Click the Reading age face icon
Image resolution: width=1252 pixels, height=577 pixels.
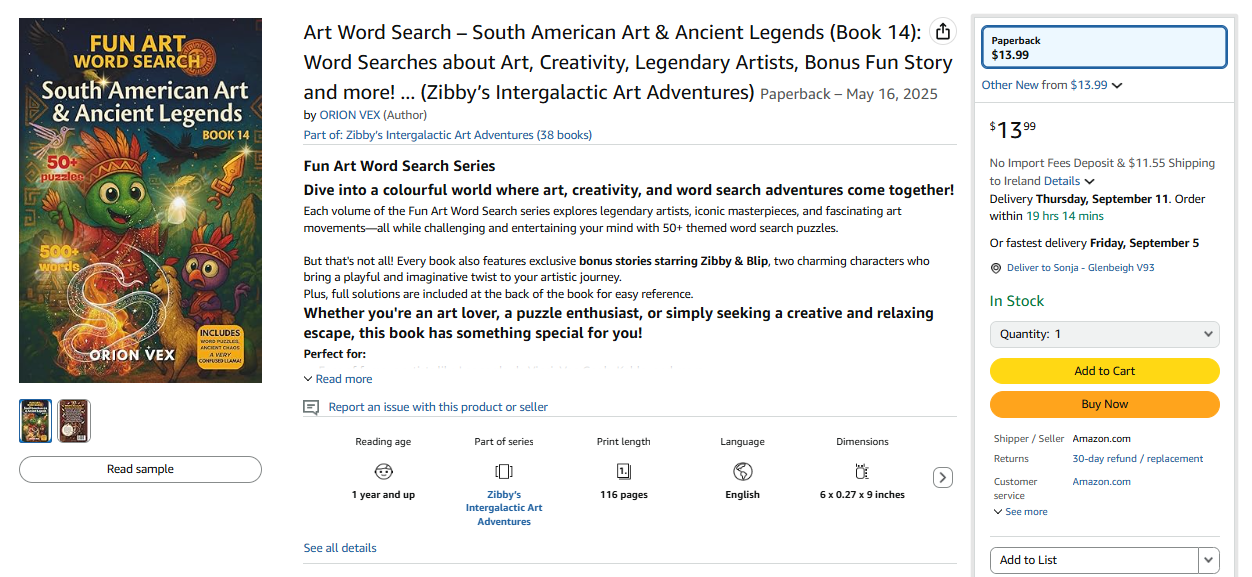pyautogui.click(x=383, y=471)
